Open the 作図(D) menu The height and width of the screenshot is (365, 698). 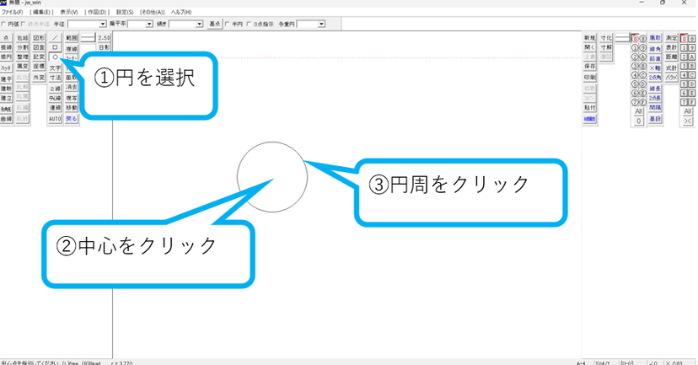(97, 12)
